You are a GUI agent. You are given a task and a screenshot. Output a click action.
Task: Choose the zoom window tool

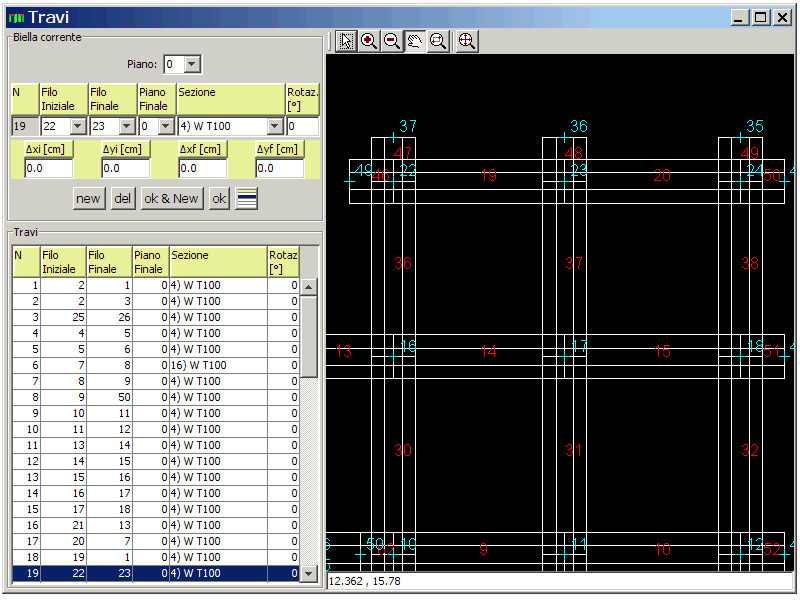pyautogui.click(x=438, y=41)
